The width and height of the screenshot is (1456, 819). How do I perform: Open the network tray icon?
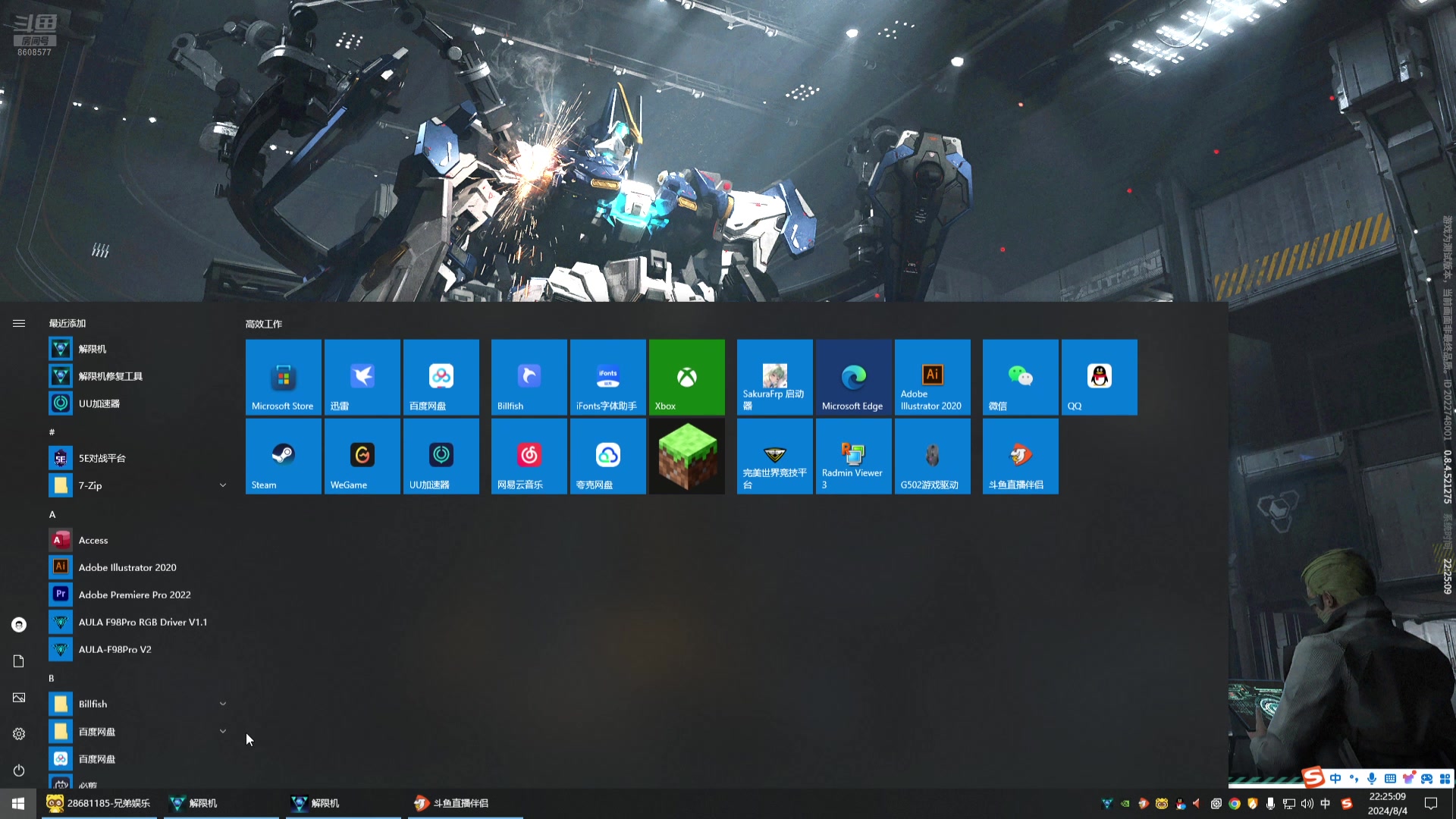pyautogui.click(x=1288, y=804)
